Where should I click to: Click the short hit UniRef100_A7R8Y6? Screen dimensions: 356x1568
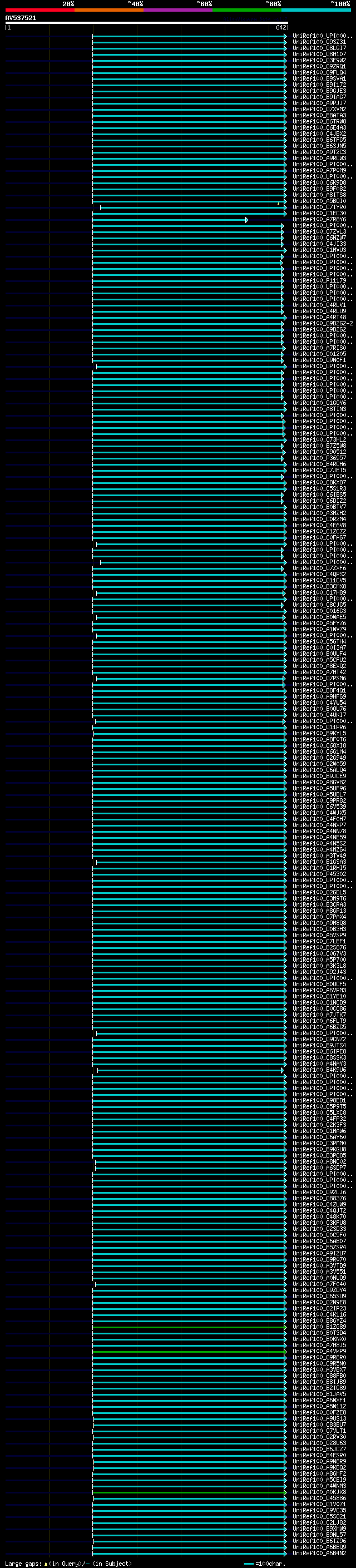click(x=319, y=219)
